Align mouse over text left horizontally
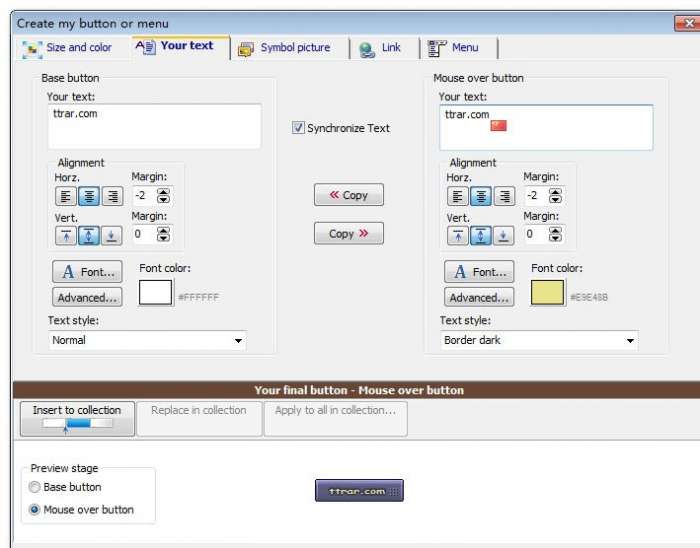700x548 pixels. pos(458,196)
